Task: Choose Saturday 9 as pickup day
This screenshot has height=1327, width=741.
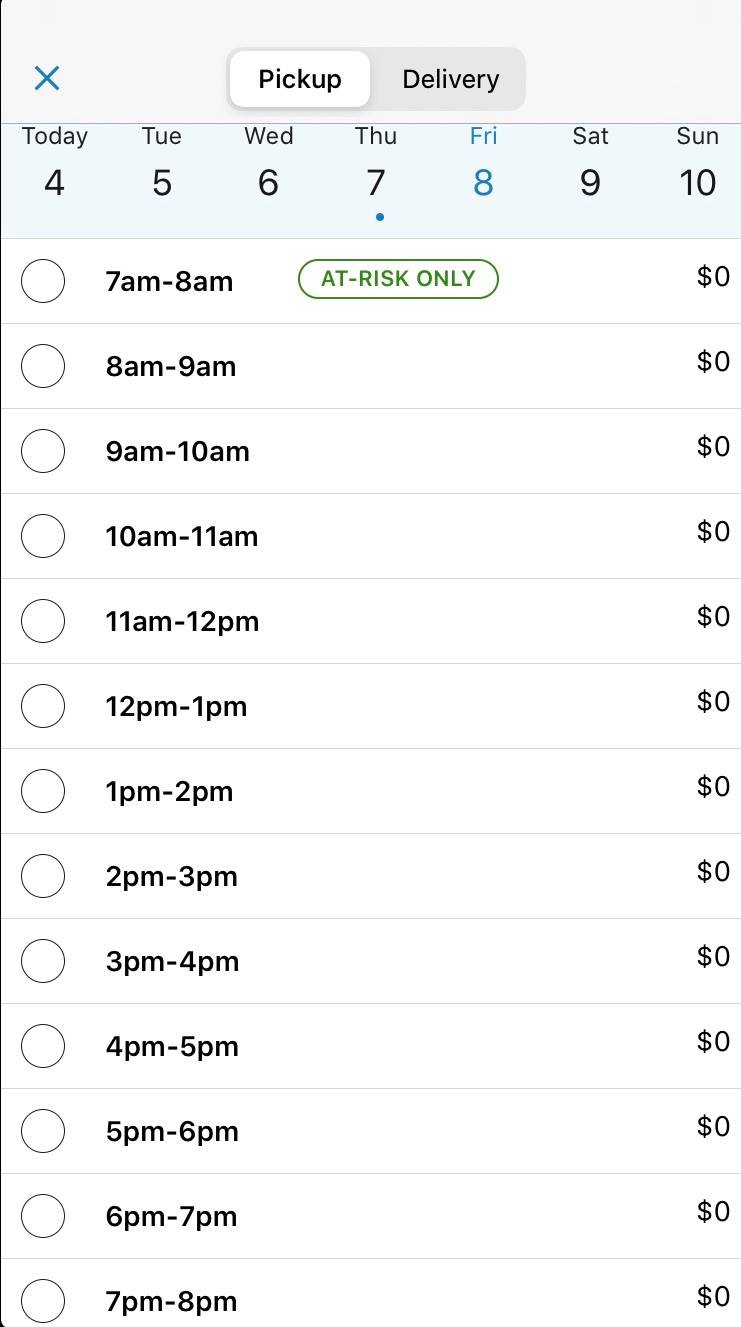Action: point(590,165)
